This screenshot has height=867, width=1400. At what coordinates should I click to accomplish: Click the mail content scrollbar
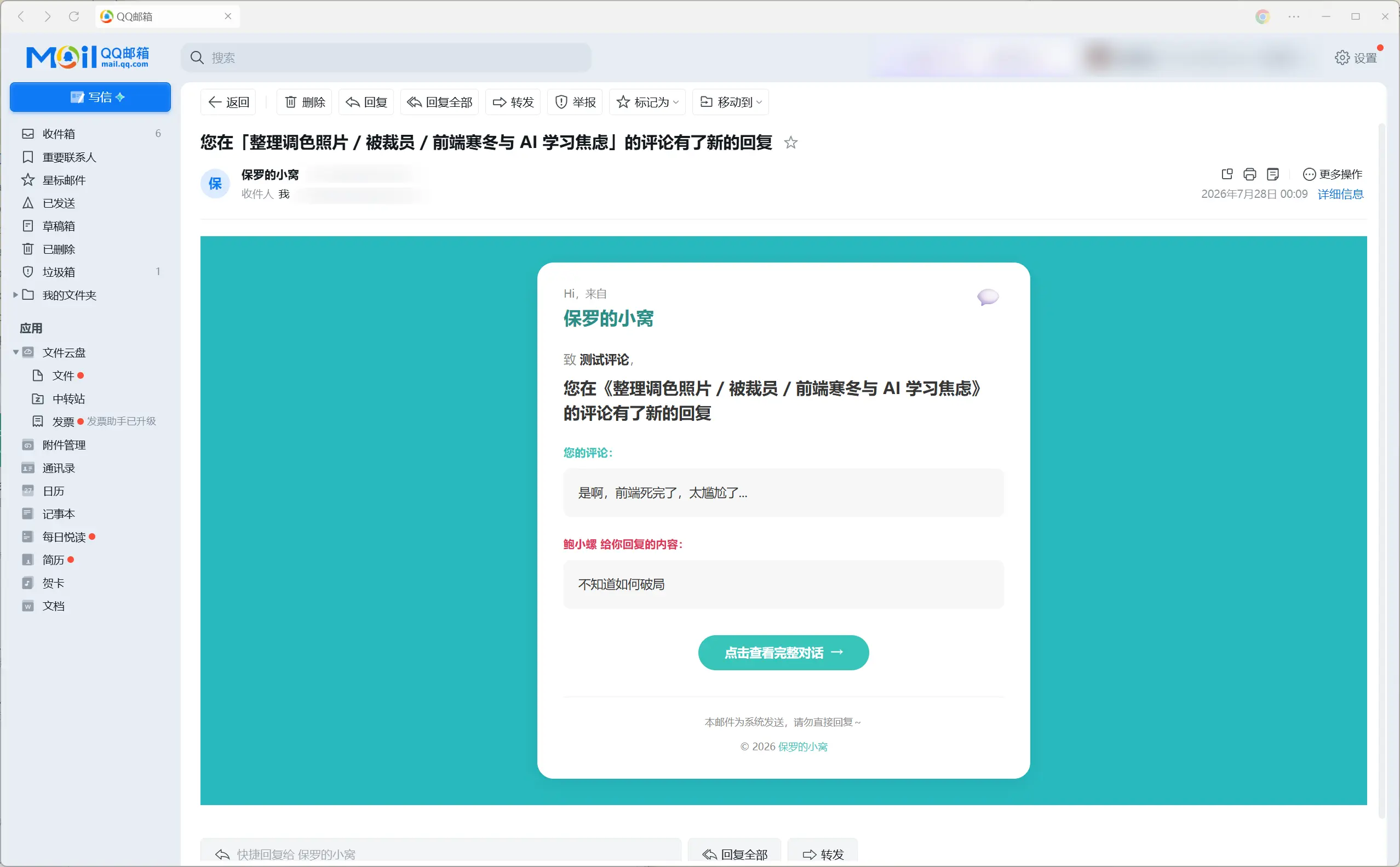click(x=1382, y=470)
